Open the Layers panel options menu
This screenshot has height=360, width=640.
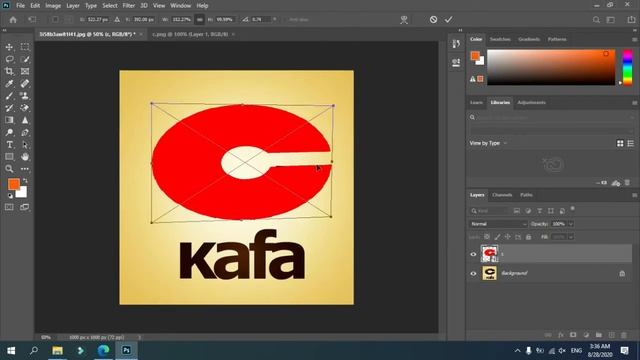point(634,195)
